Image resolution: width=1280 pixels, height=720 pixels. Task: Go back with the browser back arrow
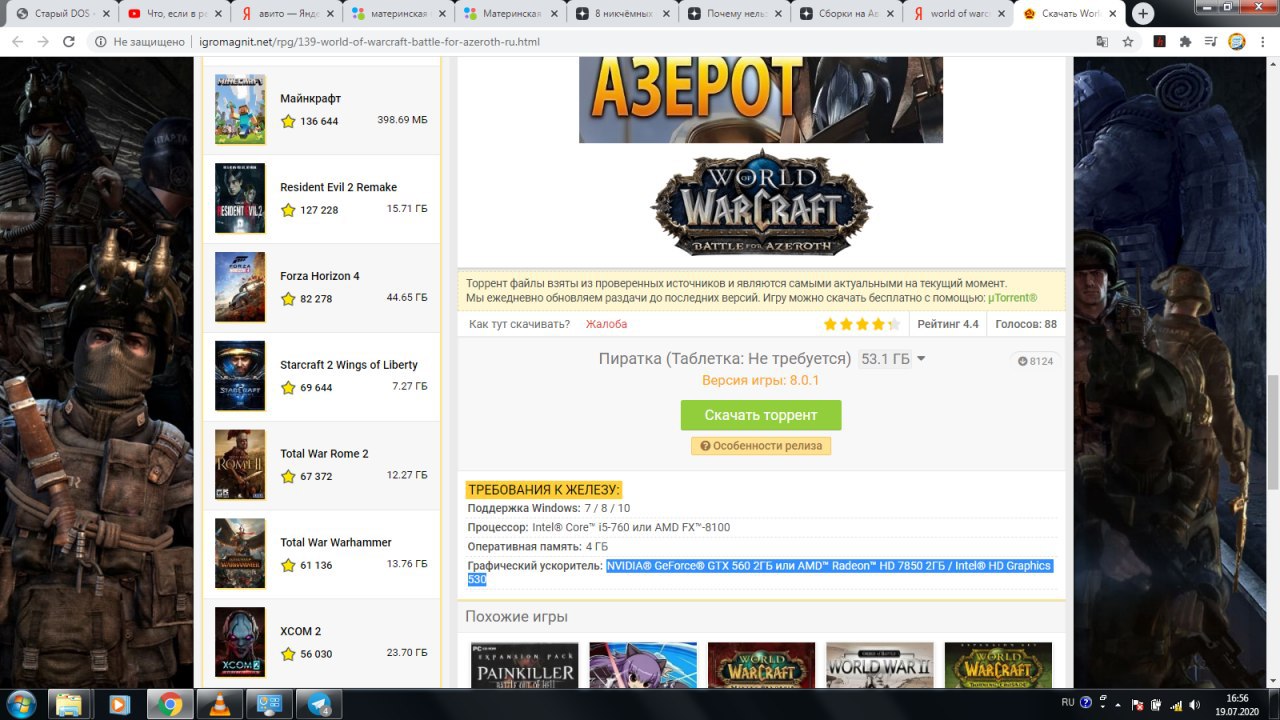[17, 41]
